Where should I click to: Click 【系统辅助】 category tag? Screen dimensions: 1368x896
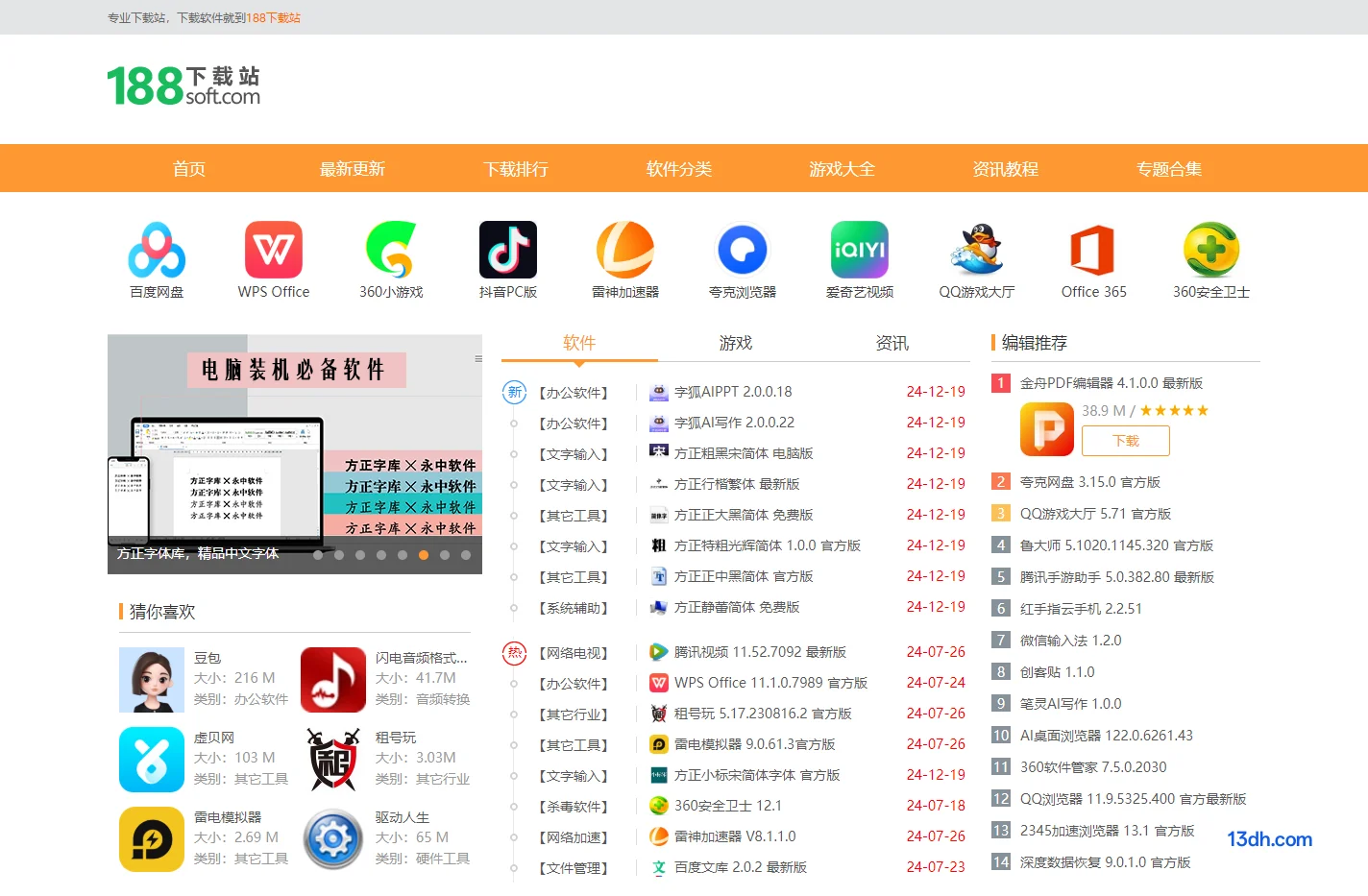(574, 608)
